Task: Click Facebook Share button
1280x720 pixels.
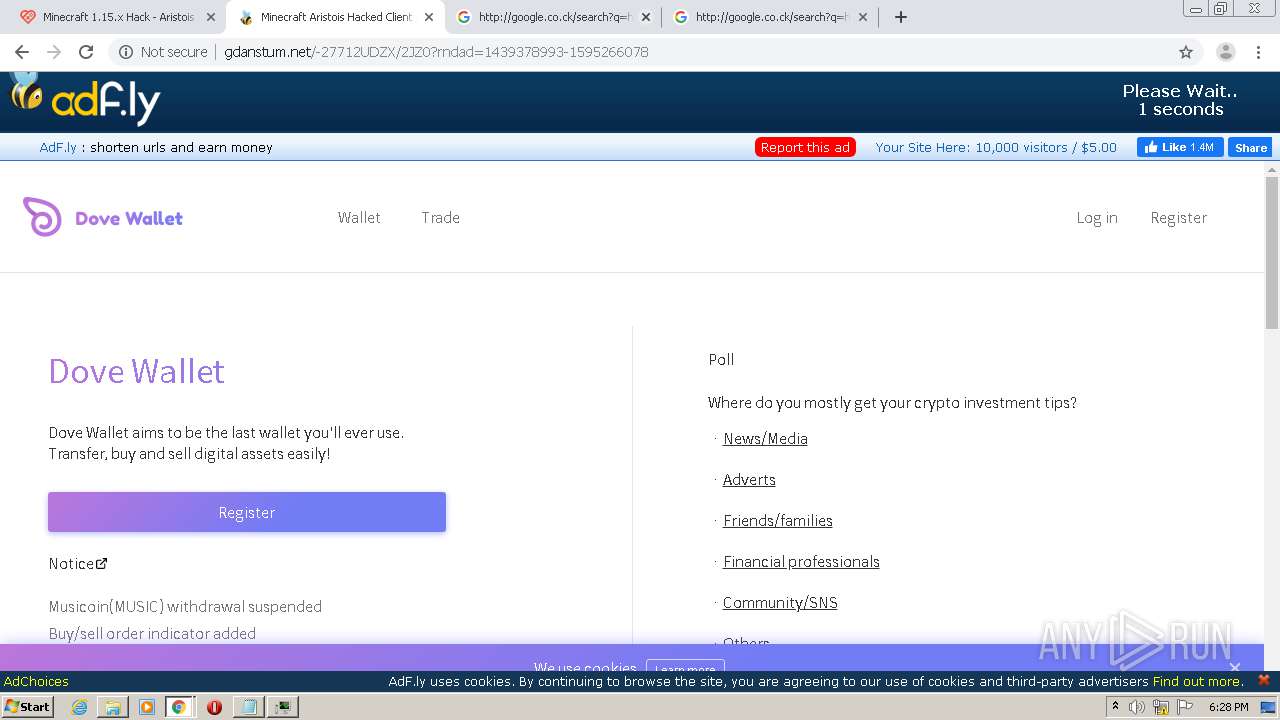Action: click(x=1250, y=147)
